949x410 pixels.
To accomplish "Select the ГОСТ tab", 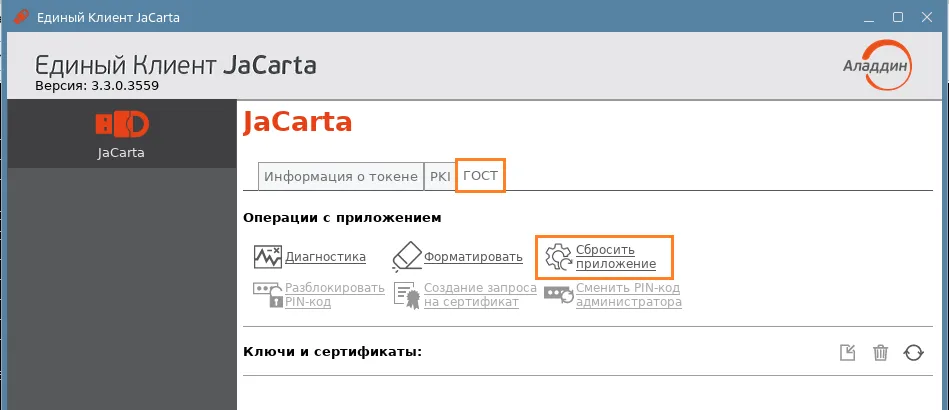I will 480,176.
